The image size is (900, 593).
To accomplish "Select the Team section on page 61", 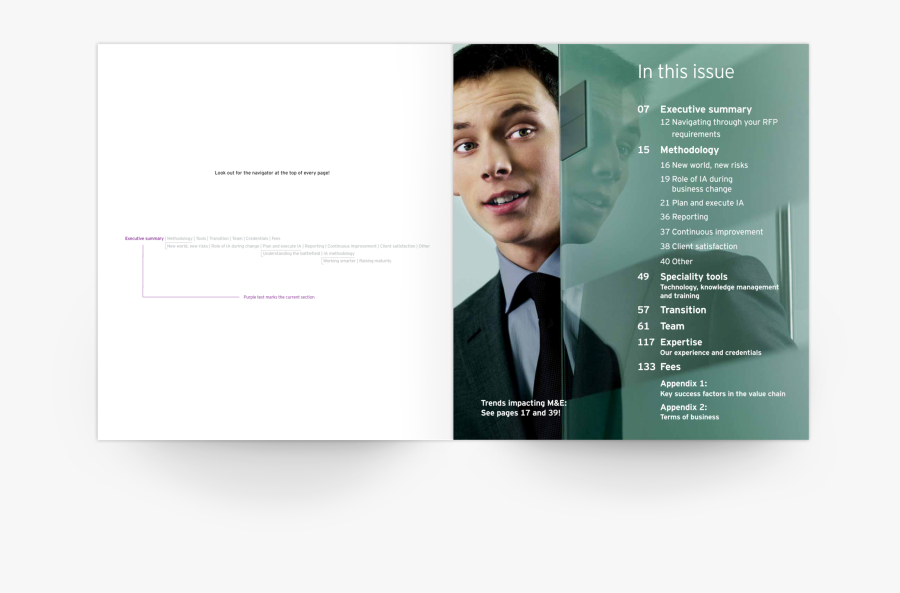I will click(x=672, y=326).
